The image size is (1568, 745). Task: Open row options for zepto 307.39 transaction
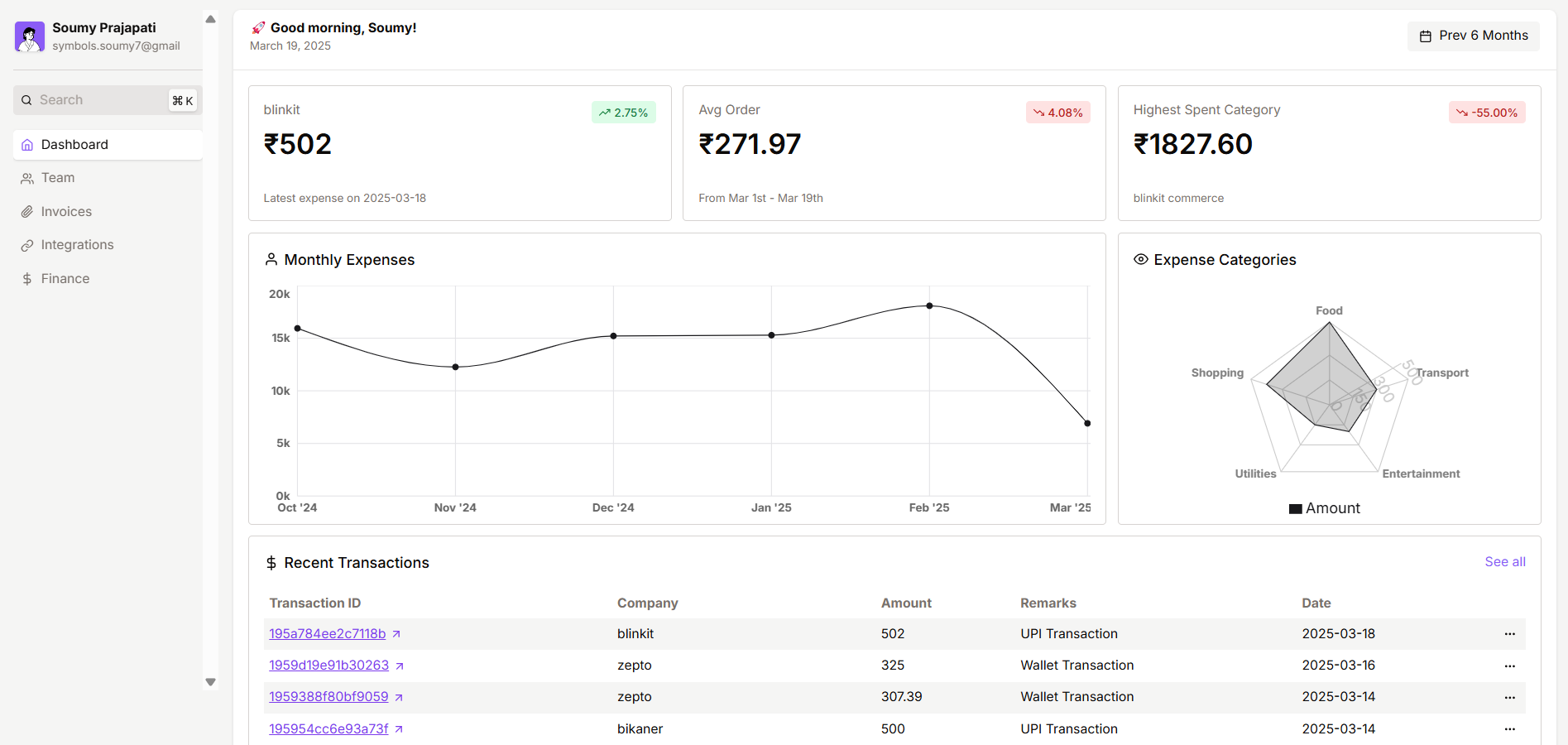click(1510, 697)
